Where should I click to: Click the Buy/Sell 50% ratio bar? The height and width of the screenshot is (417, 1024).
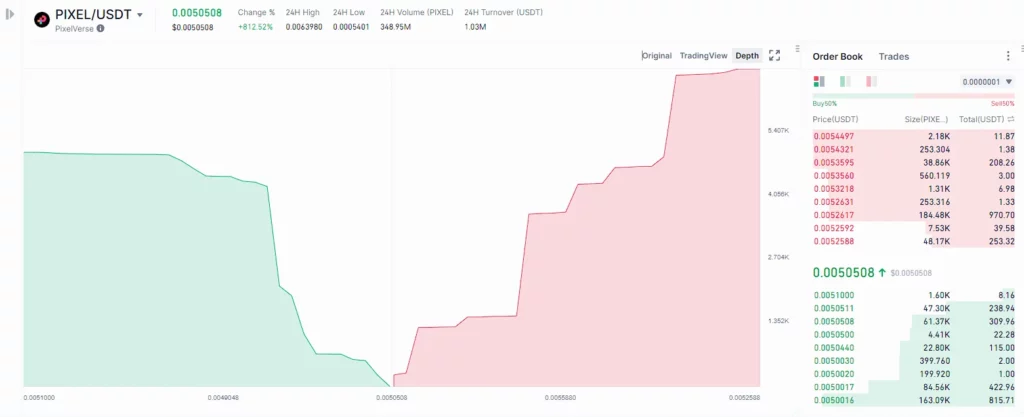point(914,96)
